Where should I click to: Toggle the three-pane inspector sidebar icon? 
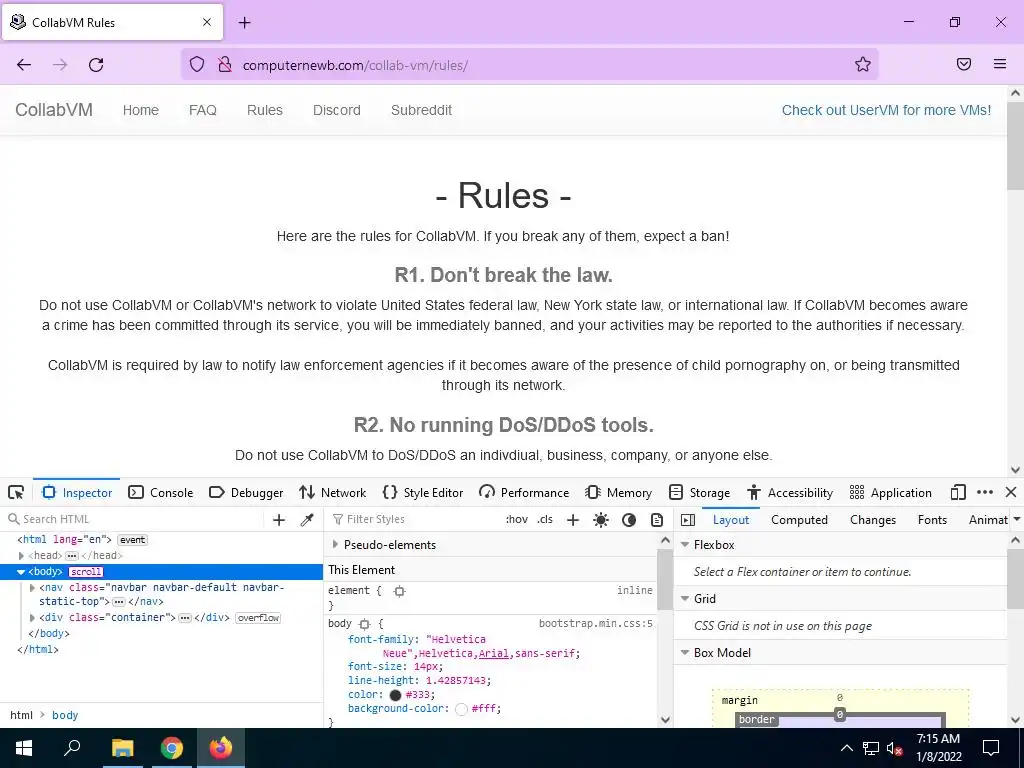coord(688,520)
